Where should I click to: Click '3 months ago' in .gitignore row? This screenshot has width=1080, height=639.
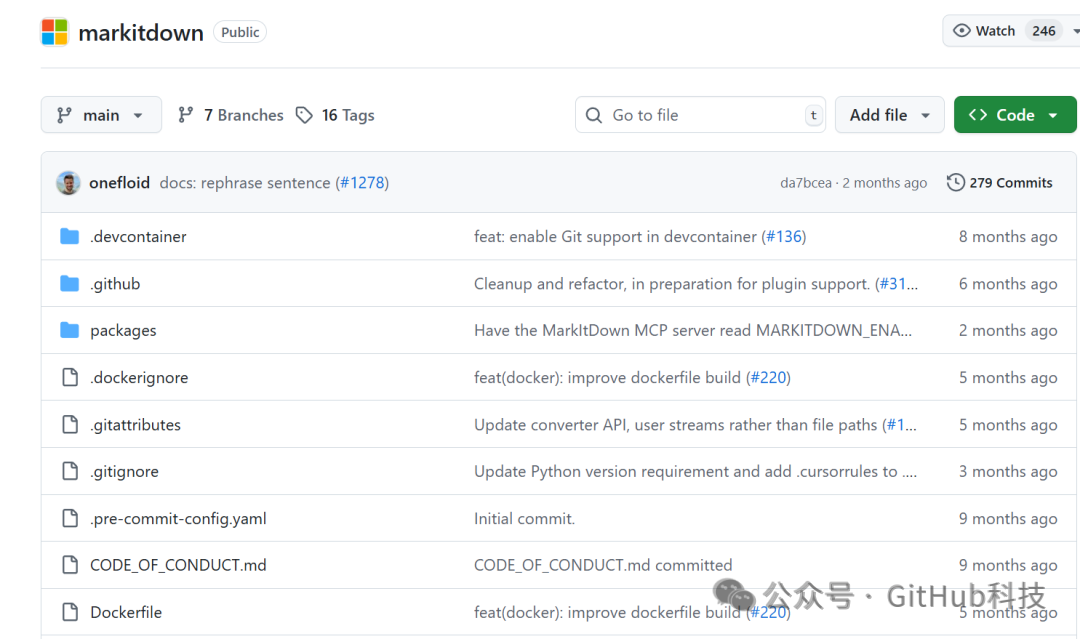(1008, 472)
